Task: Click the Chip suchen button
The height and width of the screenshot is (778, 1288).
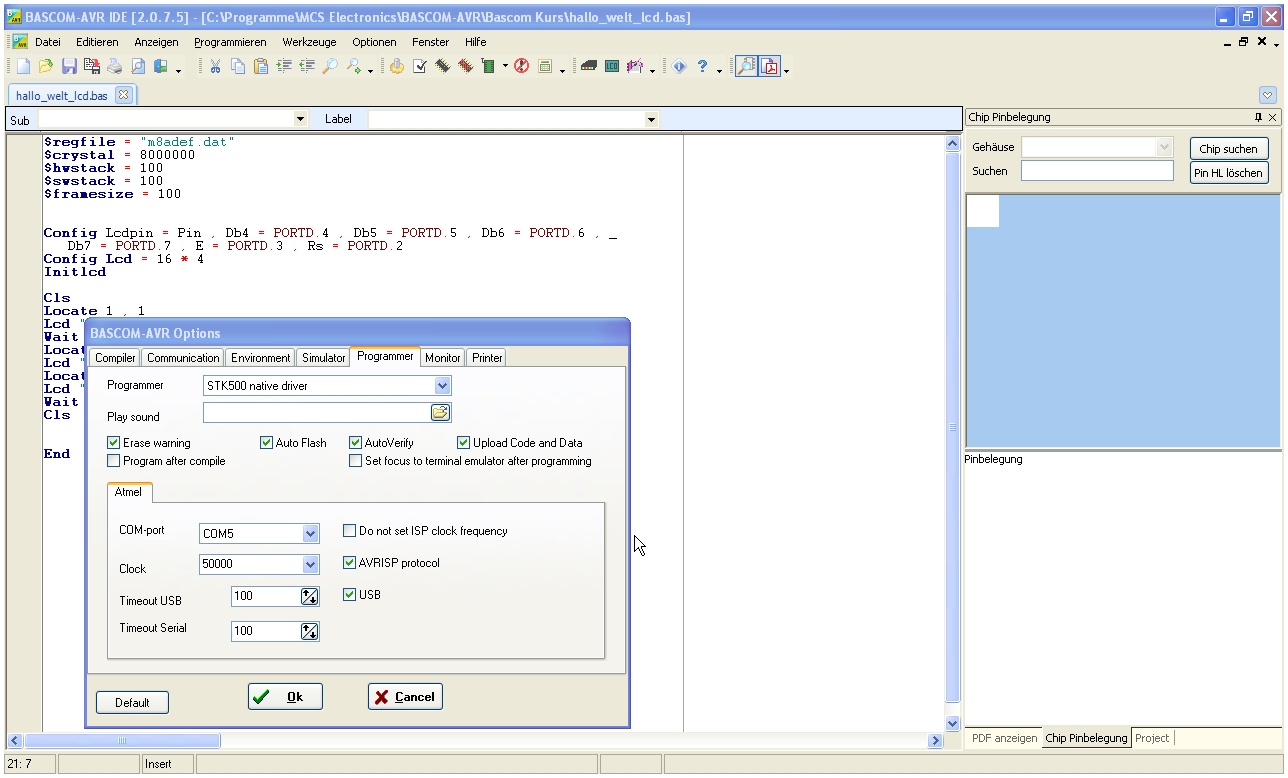Action: click(x=1229, y=149)
